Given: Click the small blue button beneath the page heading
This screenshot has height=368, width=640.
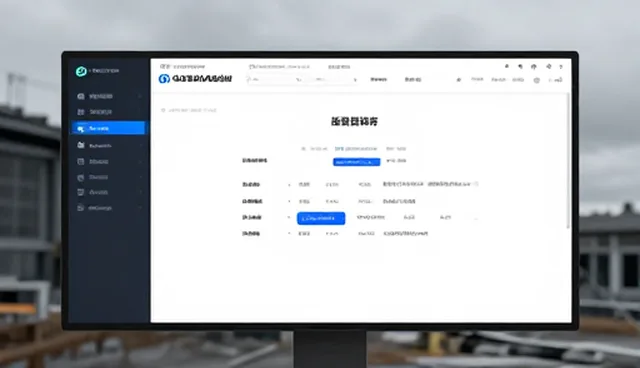Looking at the screenshot, I should tap(356, 162).
